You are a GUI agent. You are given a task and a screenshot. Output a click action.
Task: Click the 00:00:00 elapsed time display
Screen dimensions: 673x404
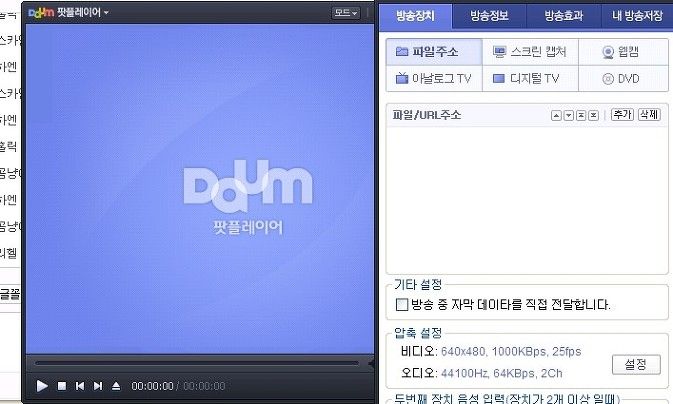152,386
